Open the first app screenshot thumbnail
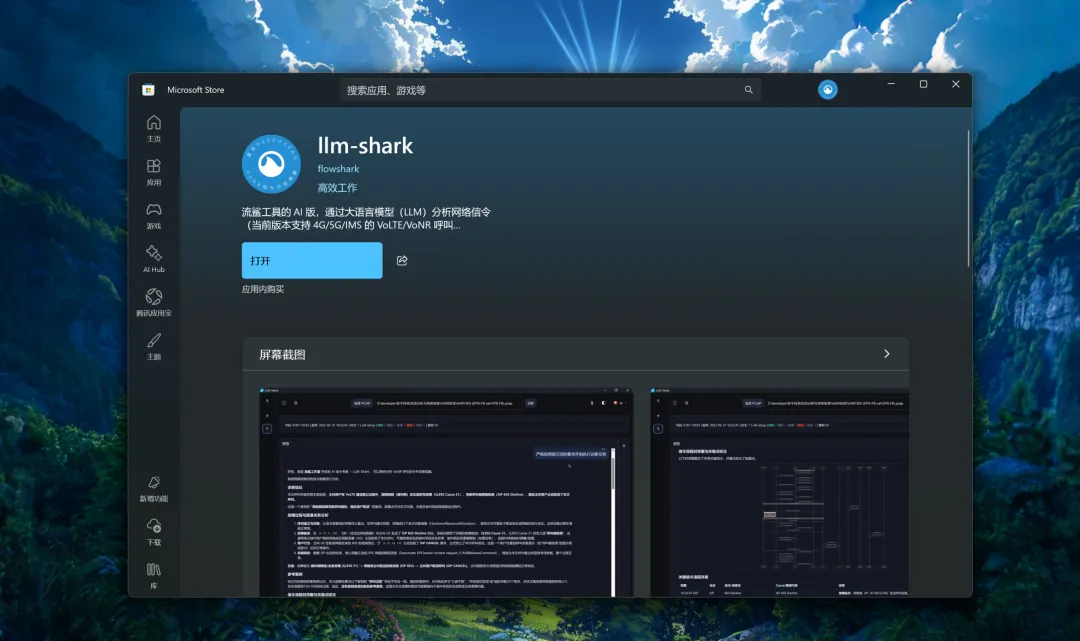Image resolution: width=1080 pixels, height=641 pixels. point(446,492)
